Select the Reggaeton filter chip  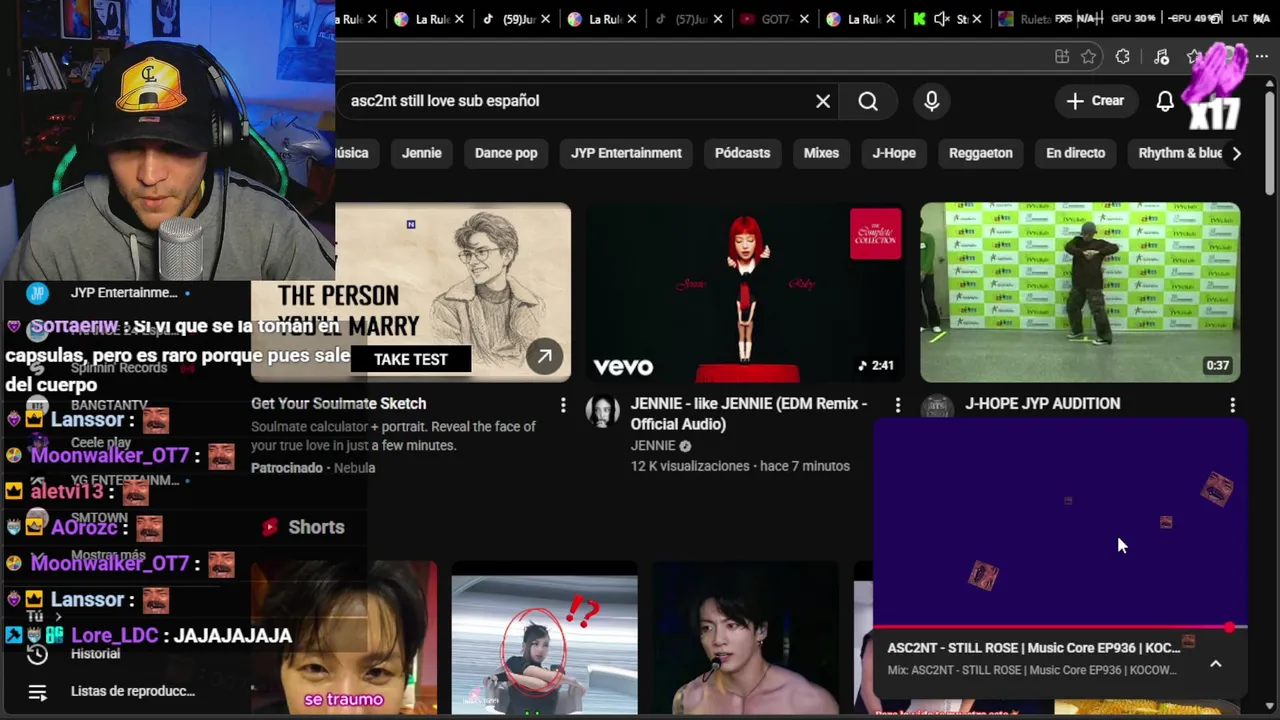981,153
